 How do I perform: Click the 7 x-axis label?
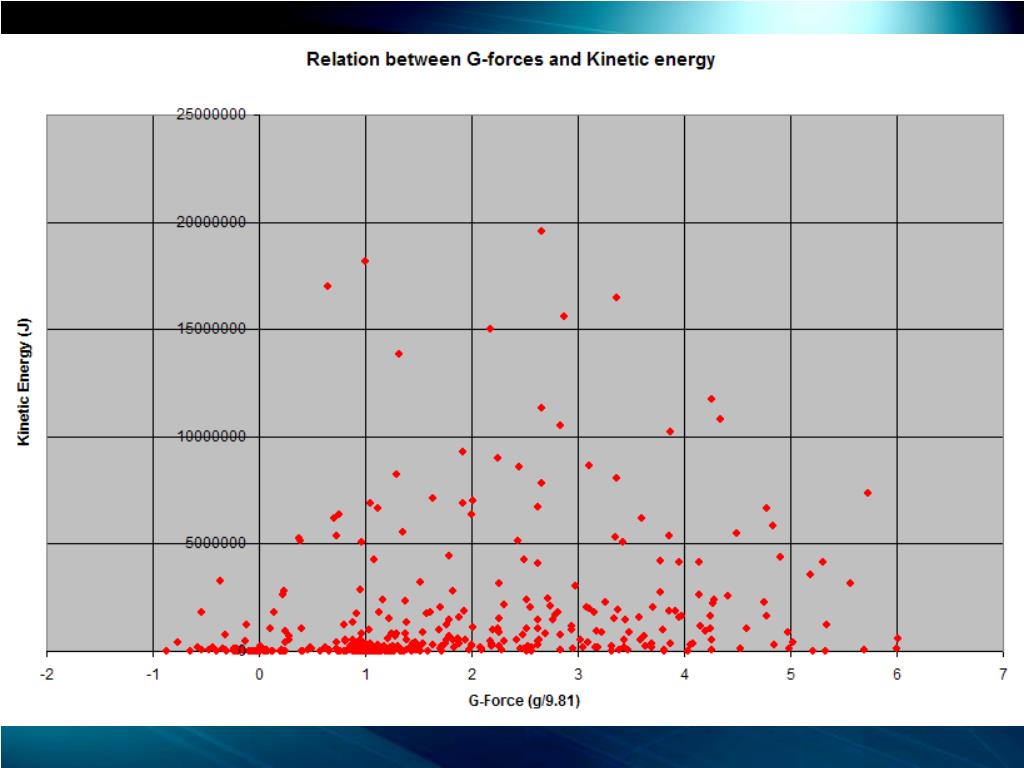click(1003, 675)
